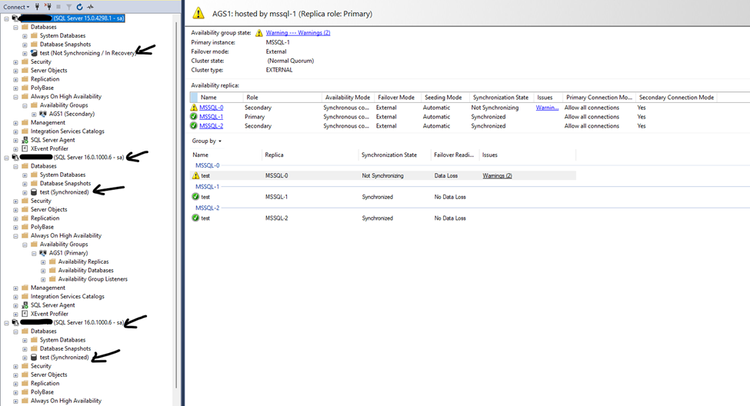Click the AGS1 (Primary) availability group icon
This screenshot has height=406, width=750.
[43, 253]
